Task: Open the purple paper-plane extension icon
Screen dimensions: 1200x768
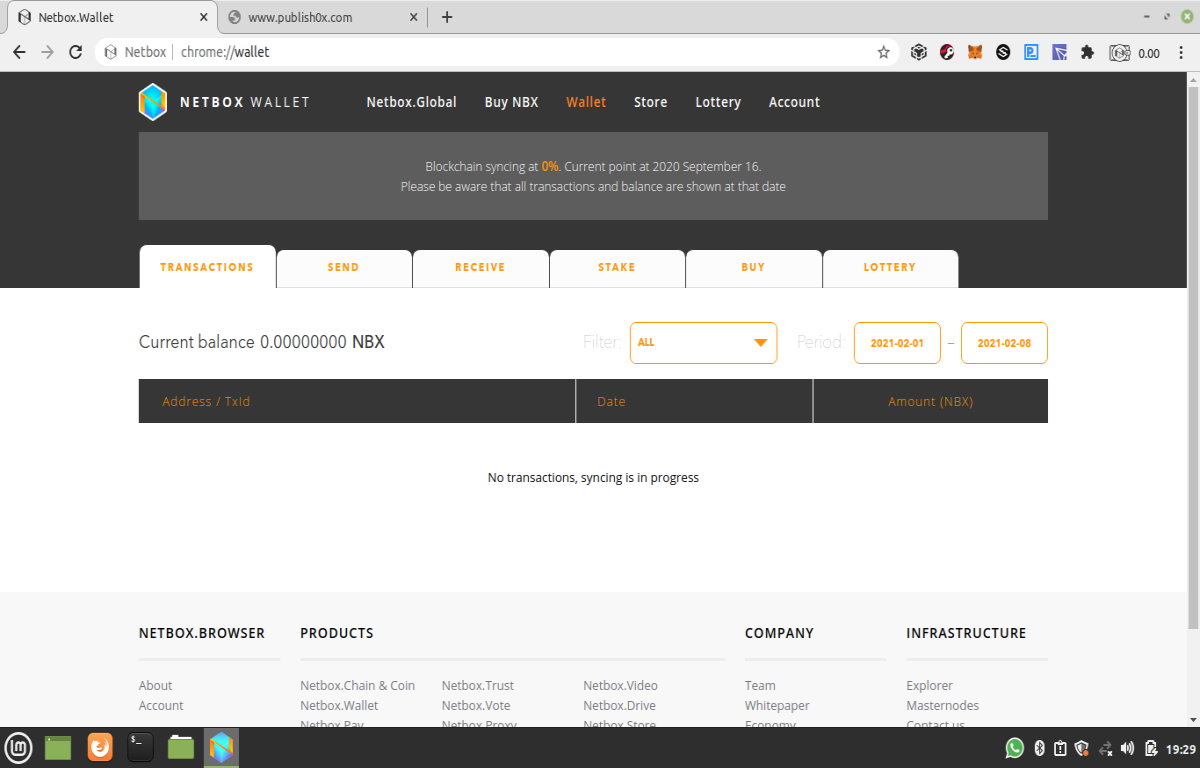Action: (1059, 52)
